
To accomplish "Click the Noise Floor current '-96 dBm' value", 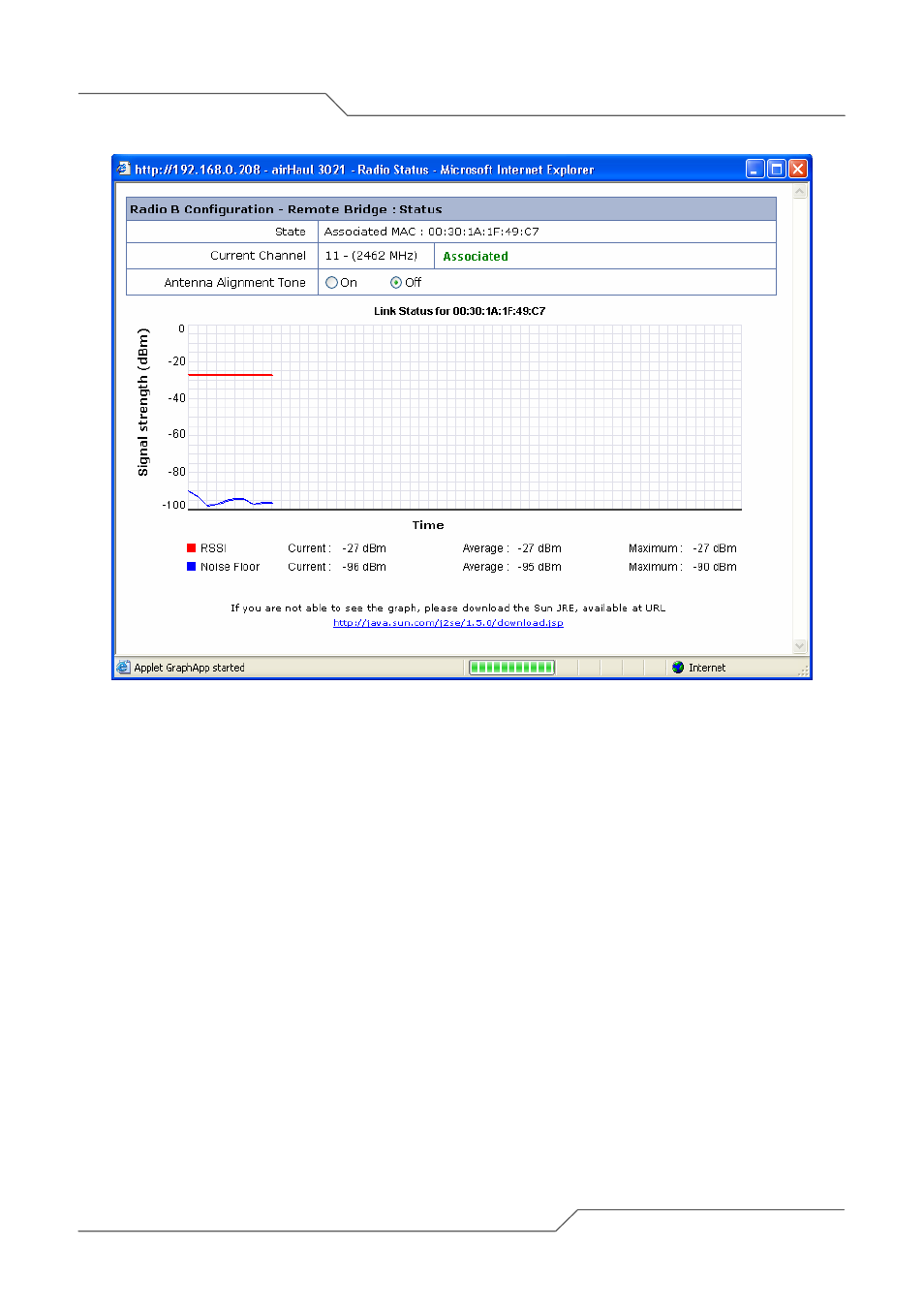I will (364, 567).
